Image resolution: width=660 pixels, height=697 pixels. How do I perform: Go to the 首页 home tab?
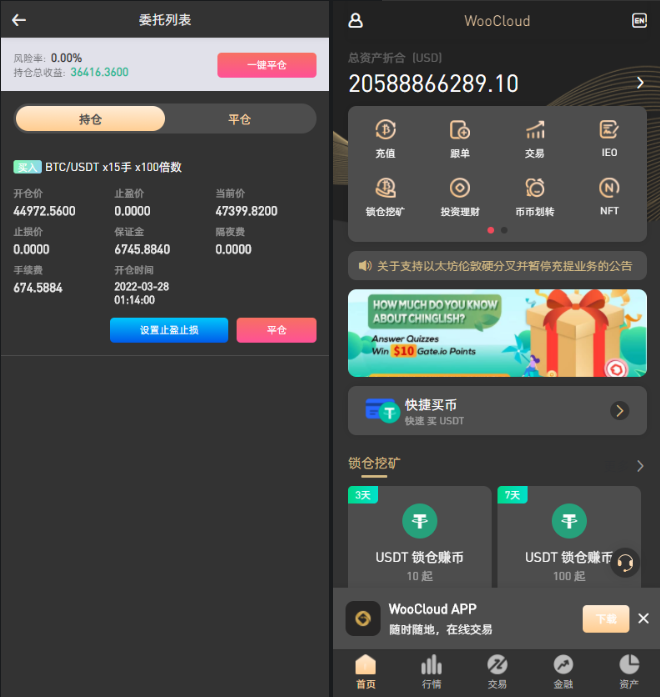tap(366, 672)
